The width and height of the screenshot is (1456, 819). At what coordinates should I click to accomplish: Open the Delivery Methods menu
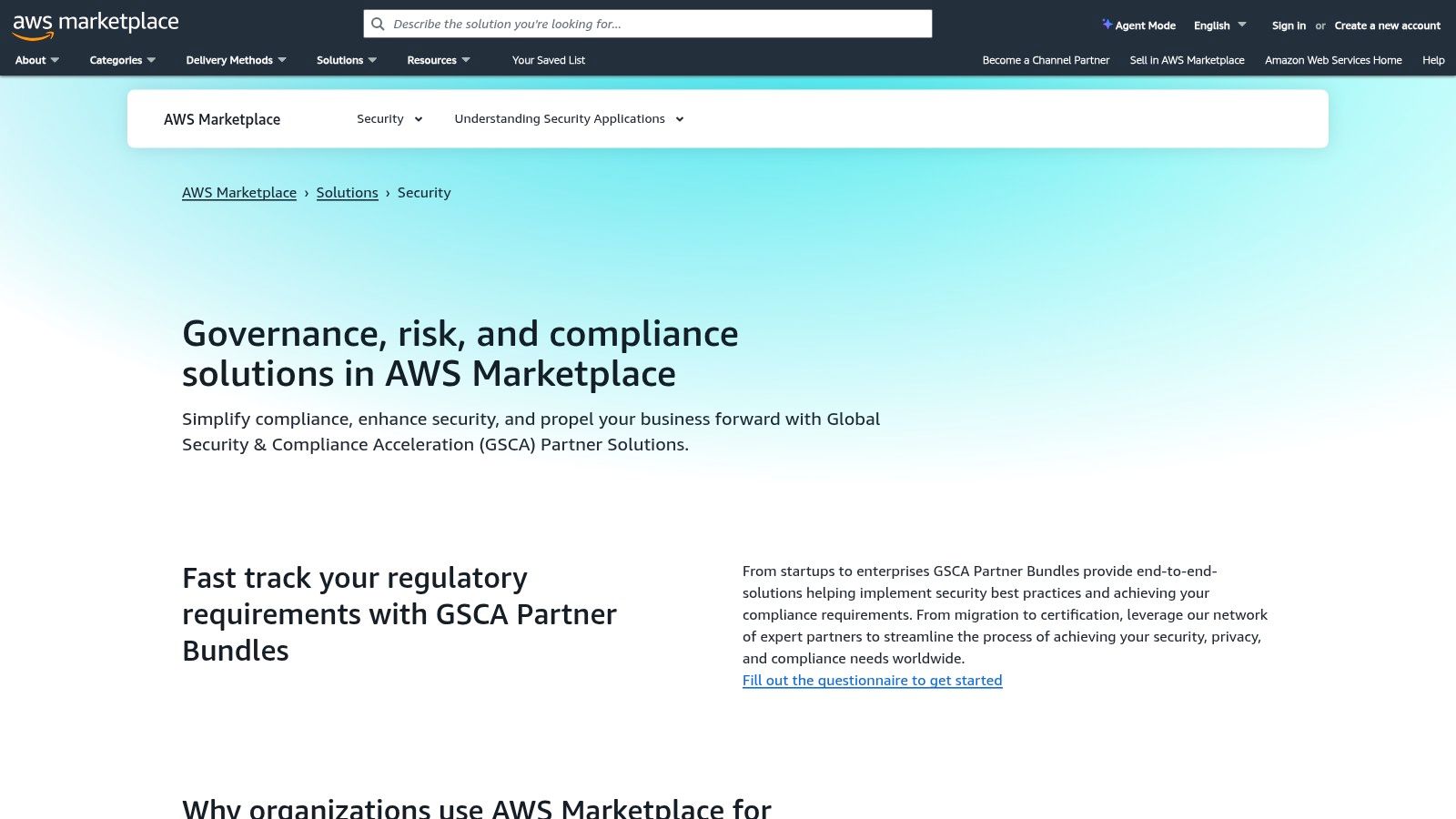(x=235, y=60)
